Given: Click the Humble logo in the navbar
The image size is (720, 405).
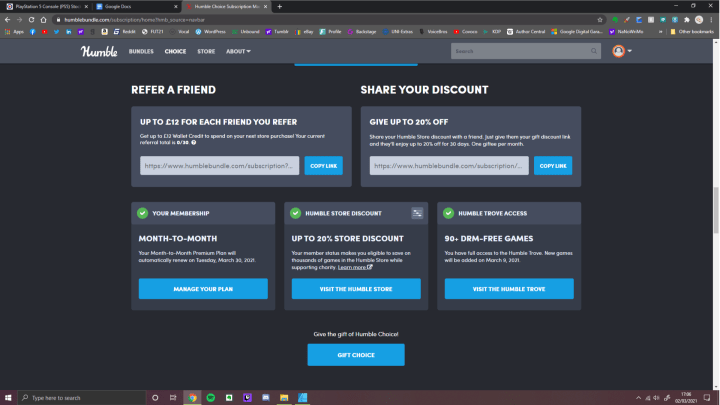Looking at the screenshot, I should point(99,51).
